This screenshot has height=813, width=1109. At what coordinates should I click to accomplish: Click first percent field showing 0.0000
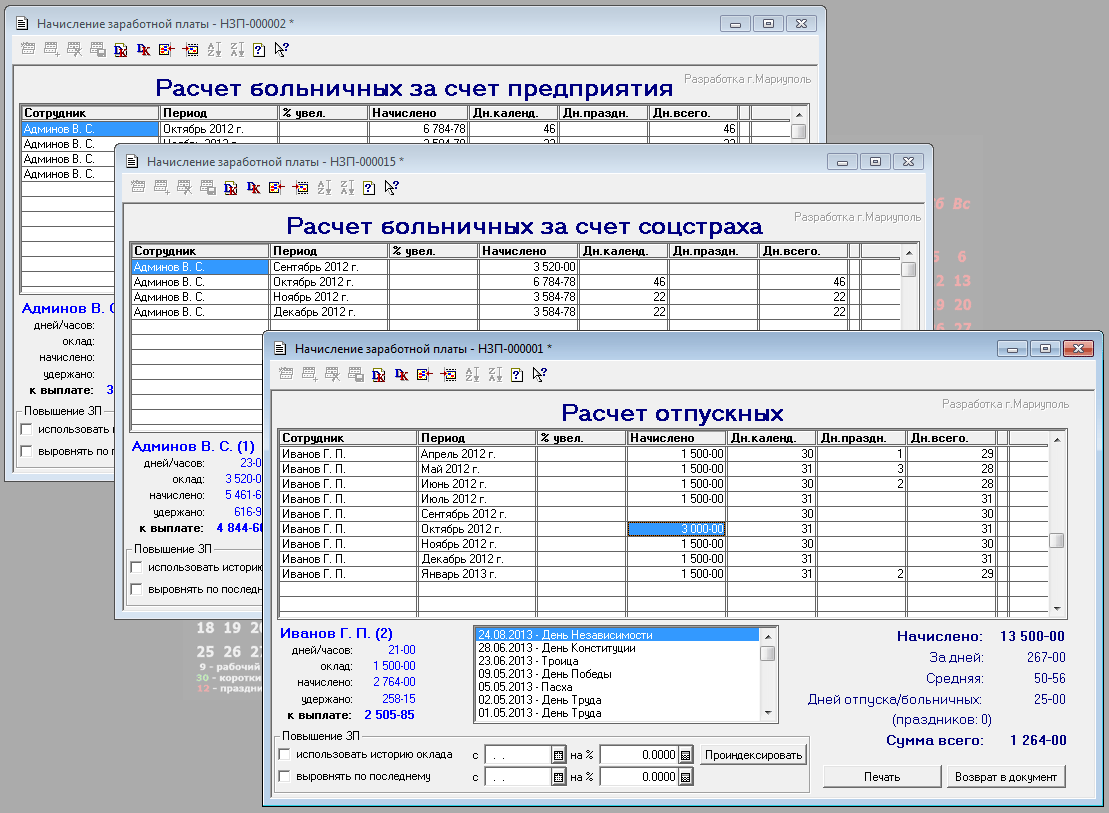(x=639, y=755)
